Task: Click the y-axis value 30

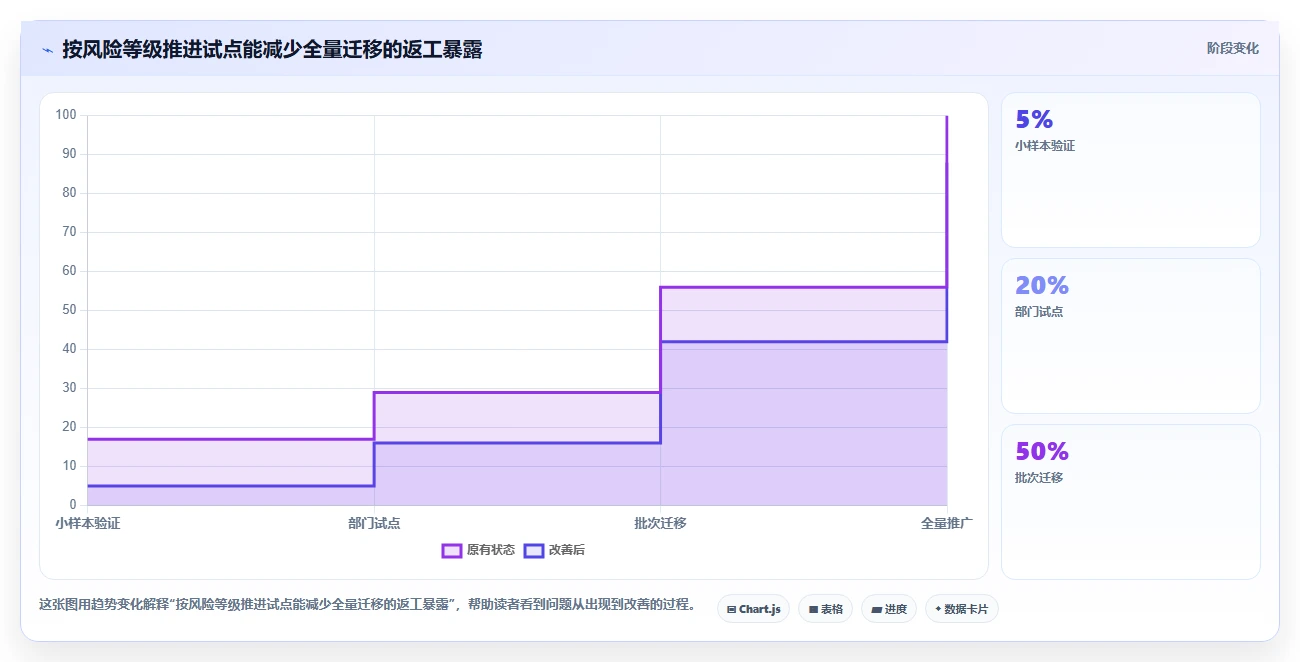Action: tap(69, 388)
